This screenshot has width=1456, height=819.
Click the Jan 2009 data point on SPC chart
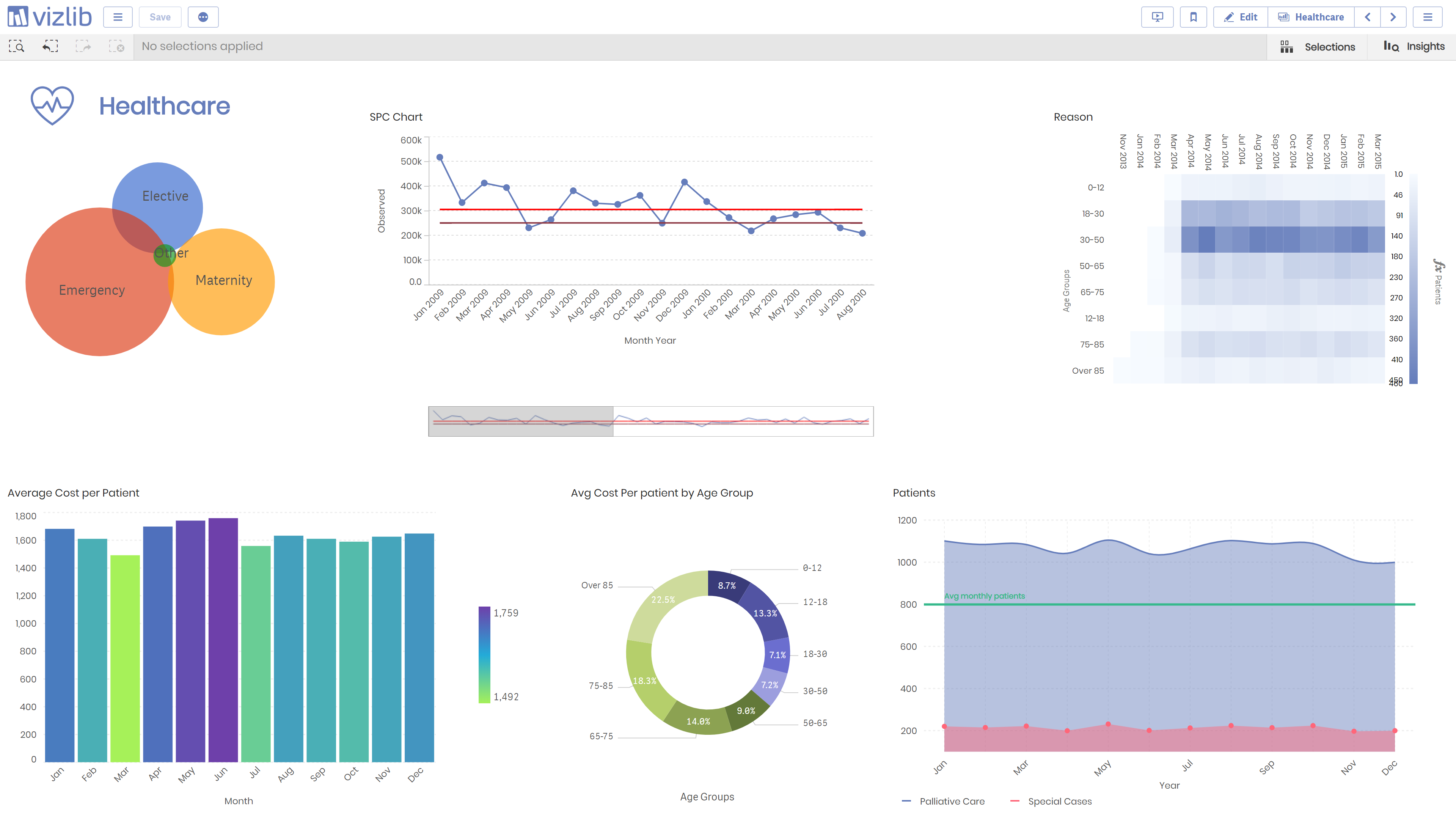[x=440, y=157]
